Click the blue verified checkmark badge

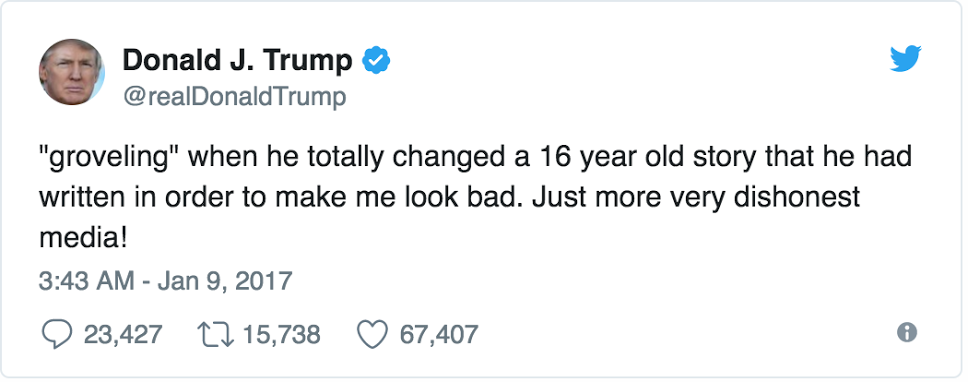(x=375, y=60)
